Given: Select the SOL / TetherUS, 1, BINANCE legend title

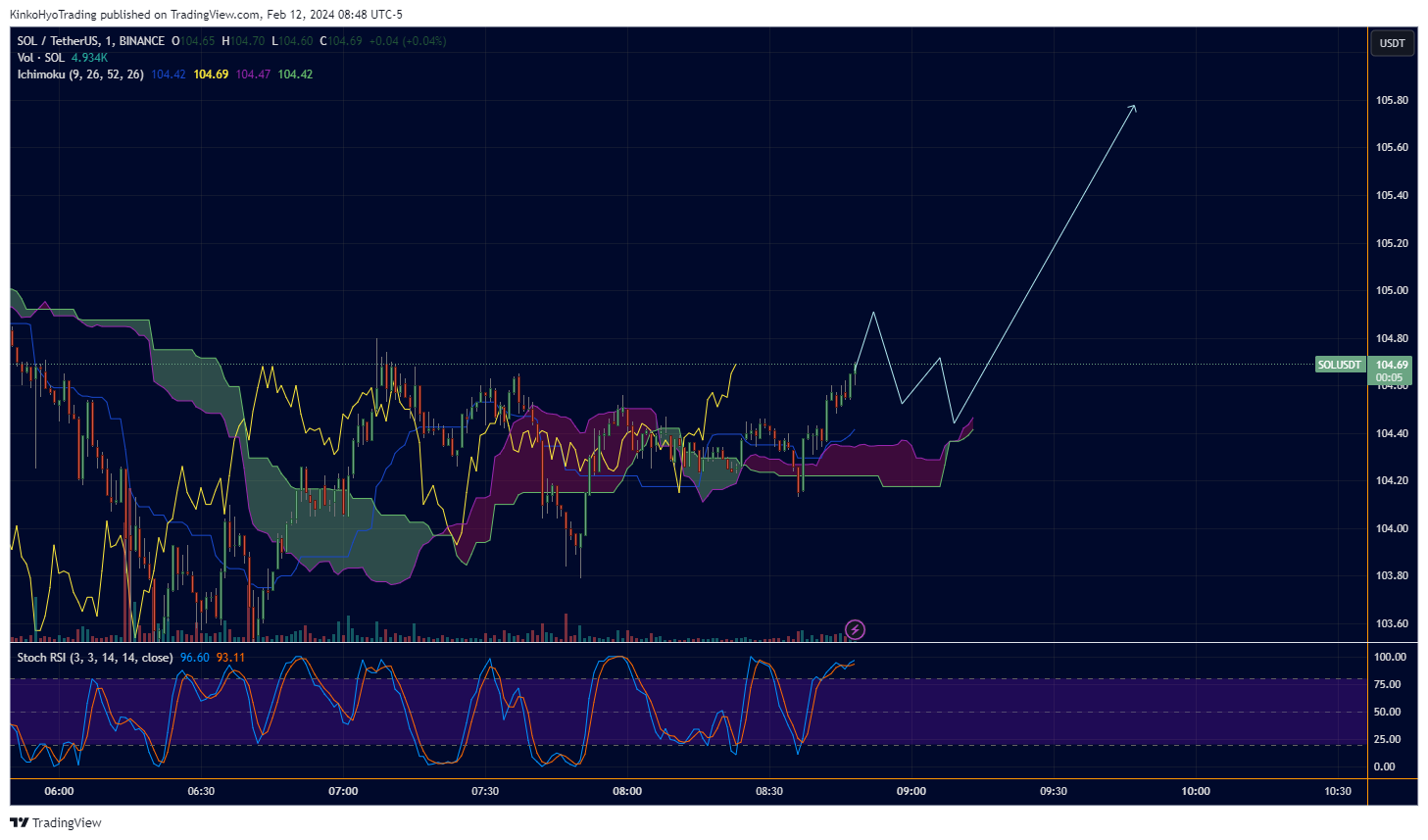Looking at the screenshot, I should [91, 41].
